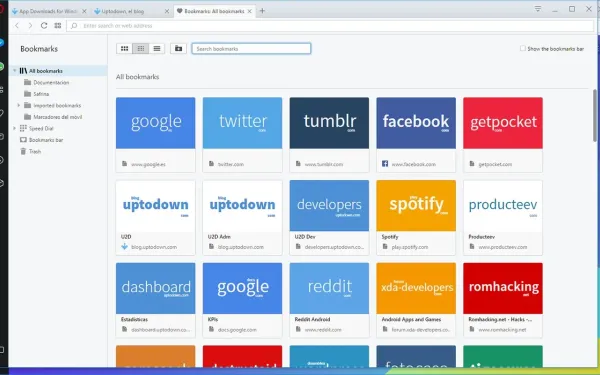
Task: Open the romhacking bookmark thumbnail
Action: point(503,288)
